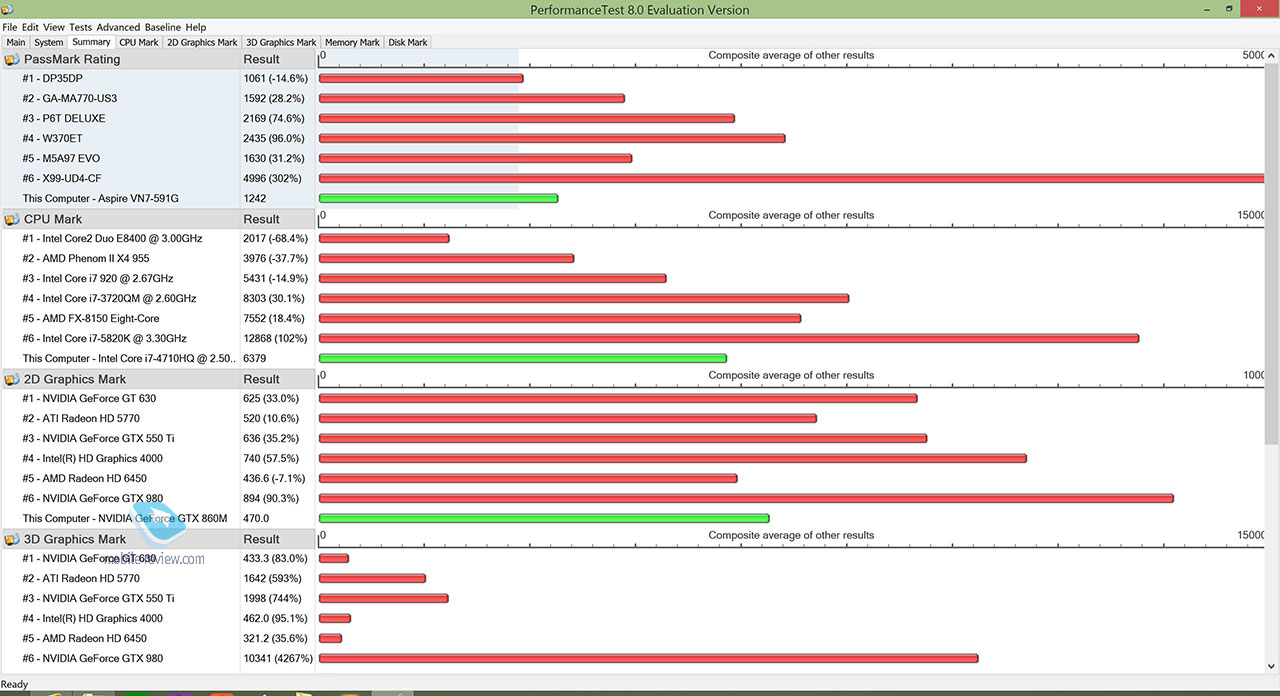This screenshot has width=1280, height=696.
Task: Click the red bar for X99-UD4-CF
Action: point(792,178)
